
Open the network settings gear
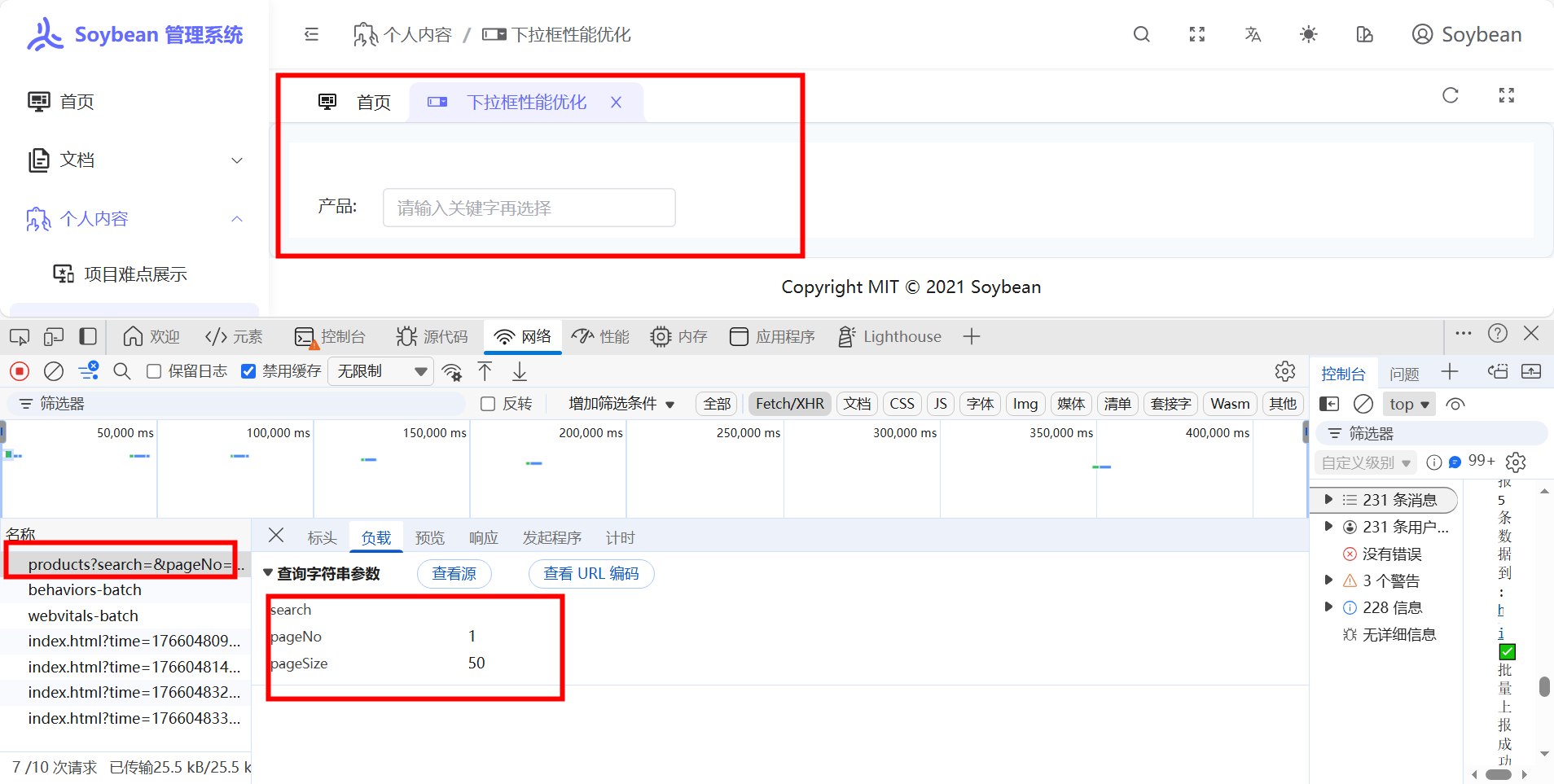pos(1285,371)
